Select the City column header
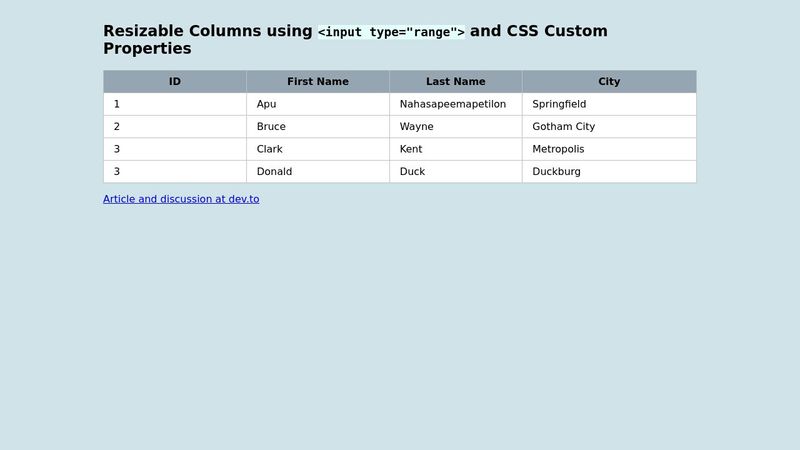 point(609,82)
